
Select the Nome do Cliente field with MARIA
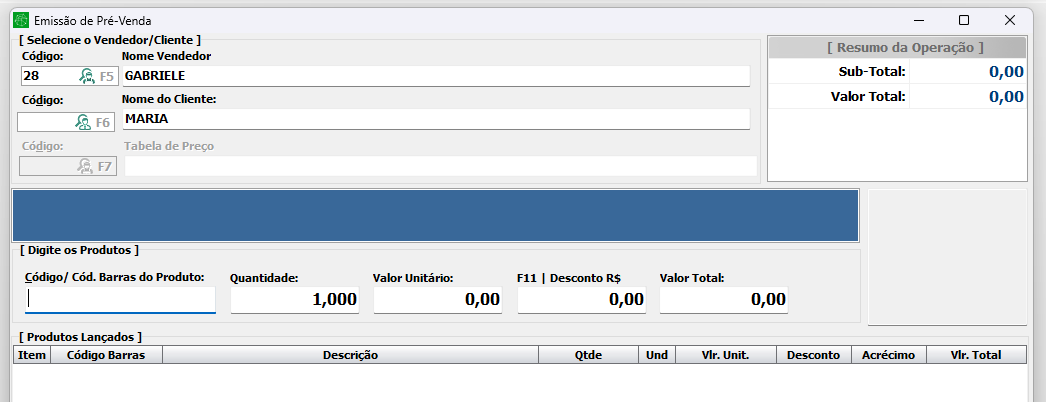[x=435, y=119]
